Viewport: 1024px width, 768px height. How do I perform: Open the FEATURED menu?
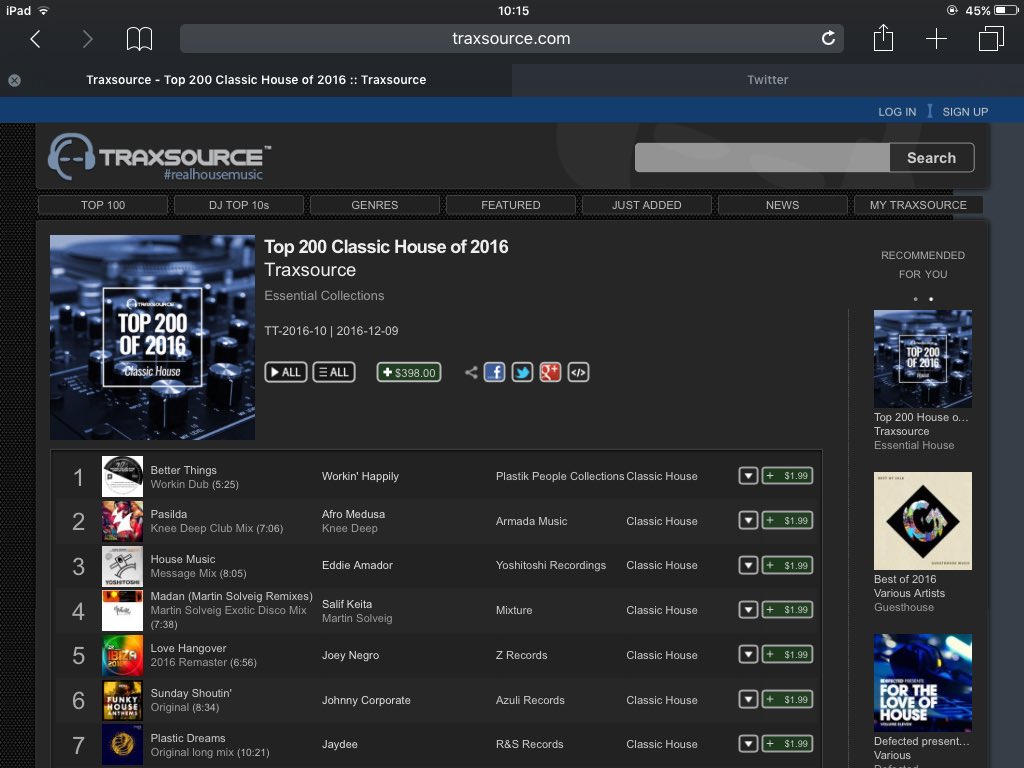tap(511, 205)
